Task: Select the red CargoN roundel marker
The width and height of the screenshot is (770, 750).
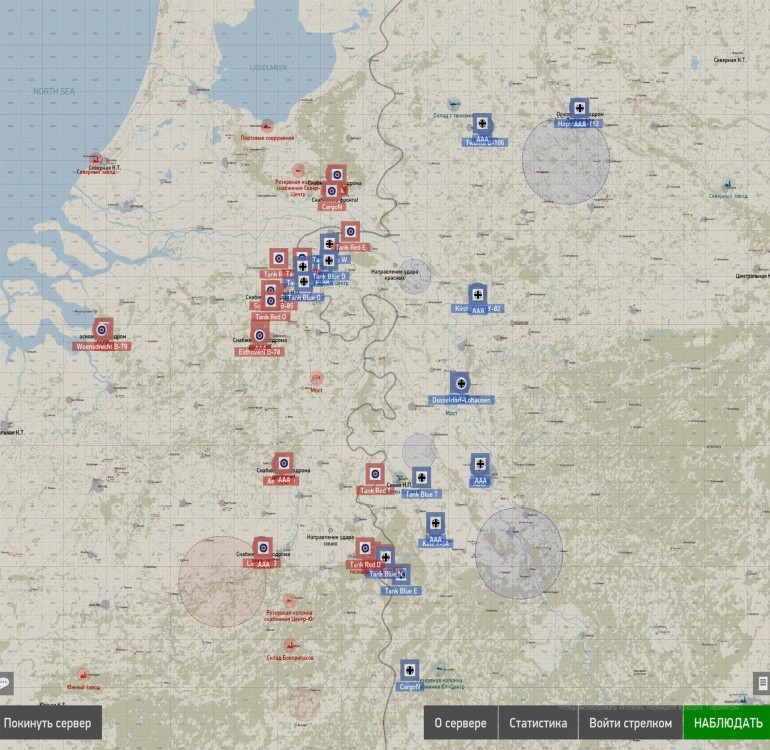Action: pos(332,191)
